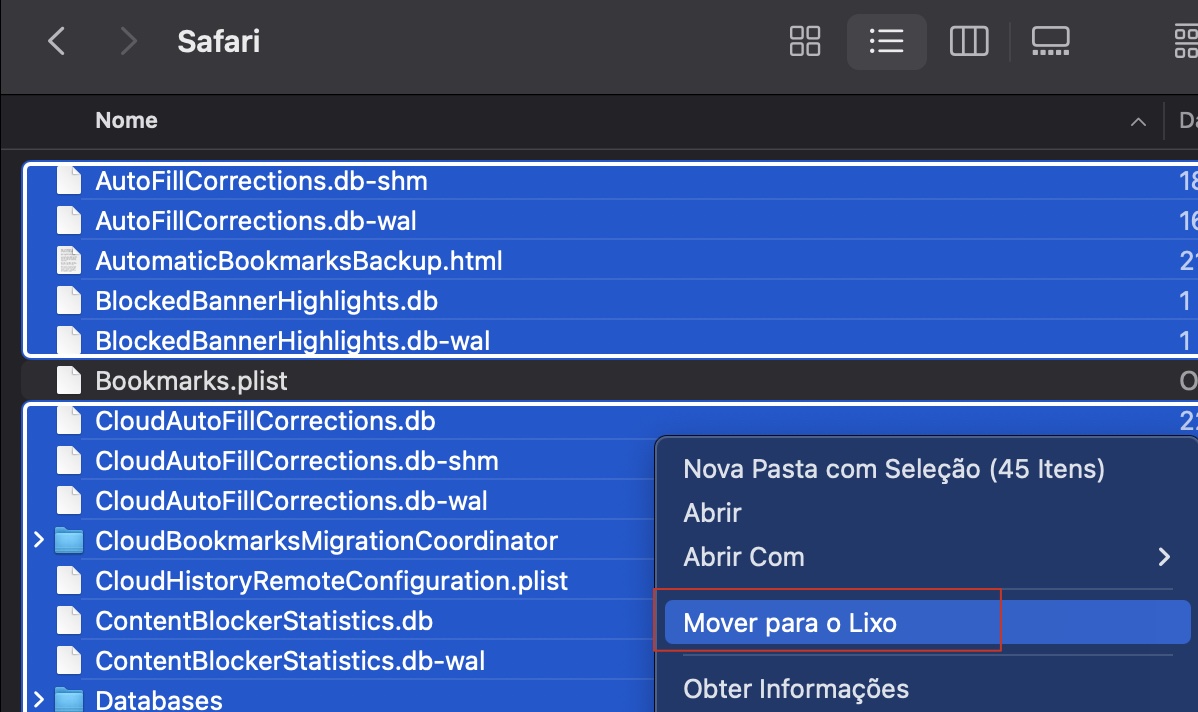Switch to icon view

(x=804, y=42)
